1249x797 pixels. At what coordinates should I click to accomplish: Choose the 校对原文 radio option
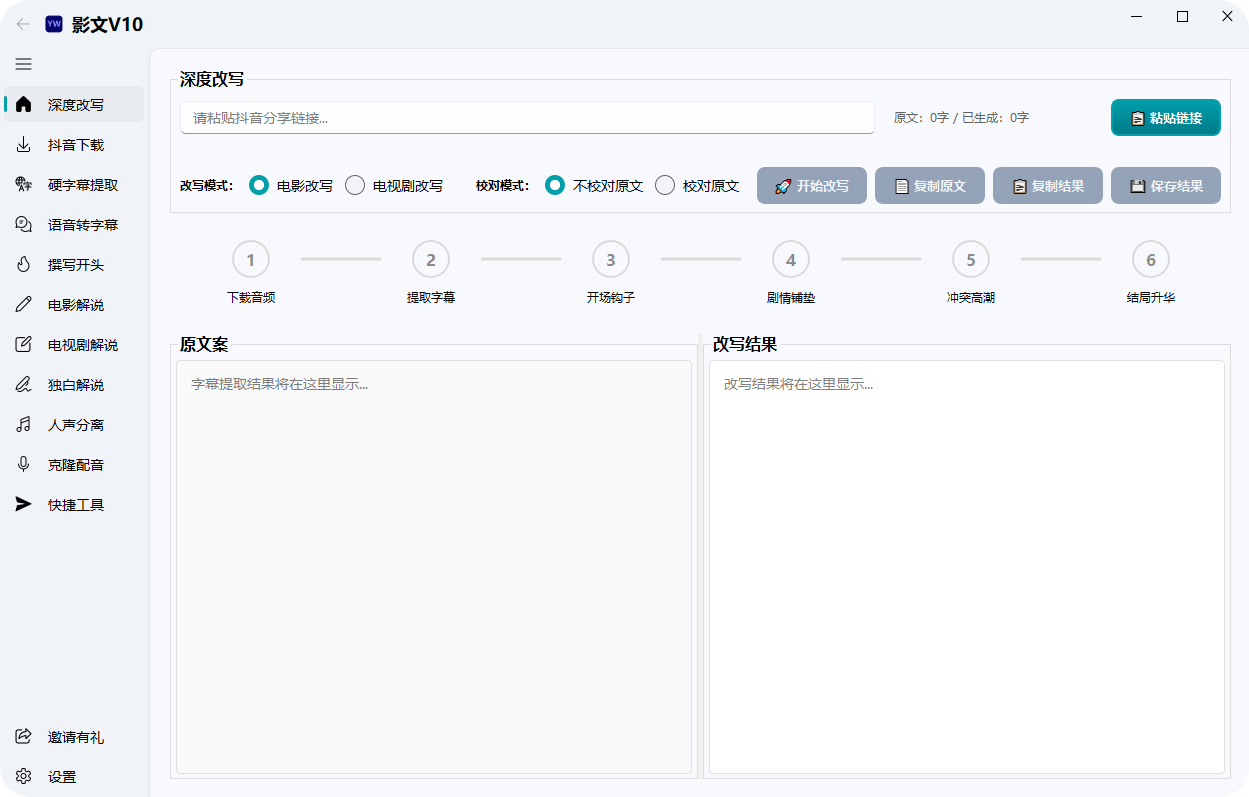tap(665, 186)
